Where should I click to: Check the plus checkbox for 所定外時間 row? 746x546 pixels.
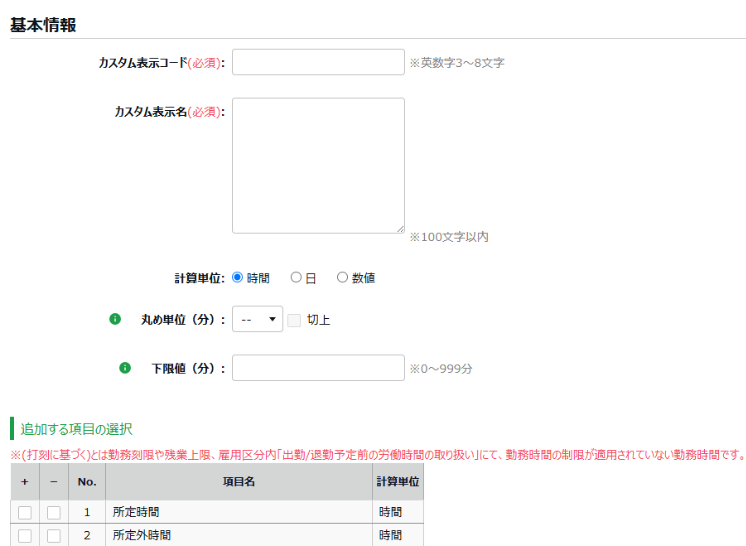point(25,536)
